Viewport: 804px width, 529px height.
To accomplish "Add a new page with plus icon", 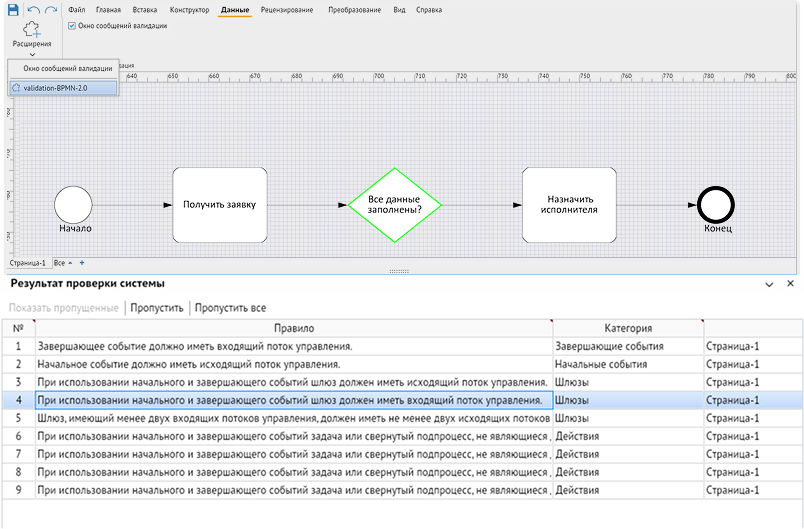I will click(82, 263).
